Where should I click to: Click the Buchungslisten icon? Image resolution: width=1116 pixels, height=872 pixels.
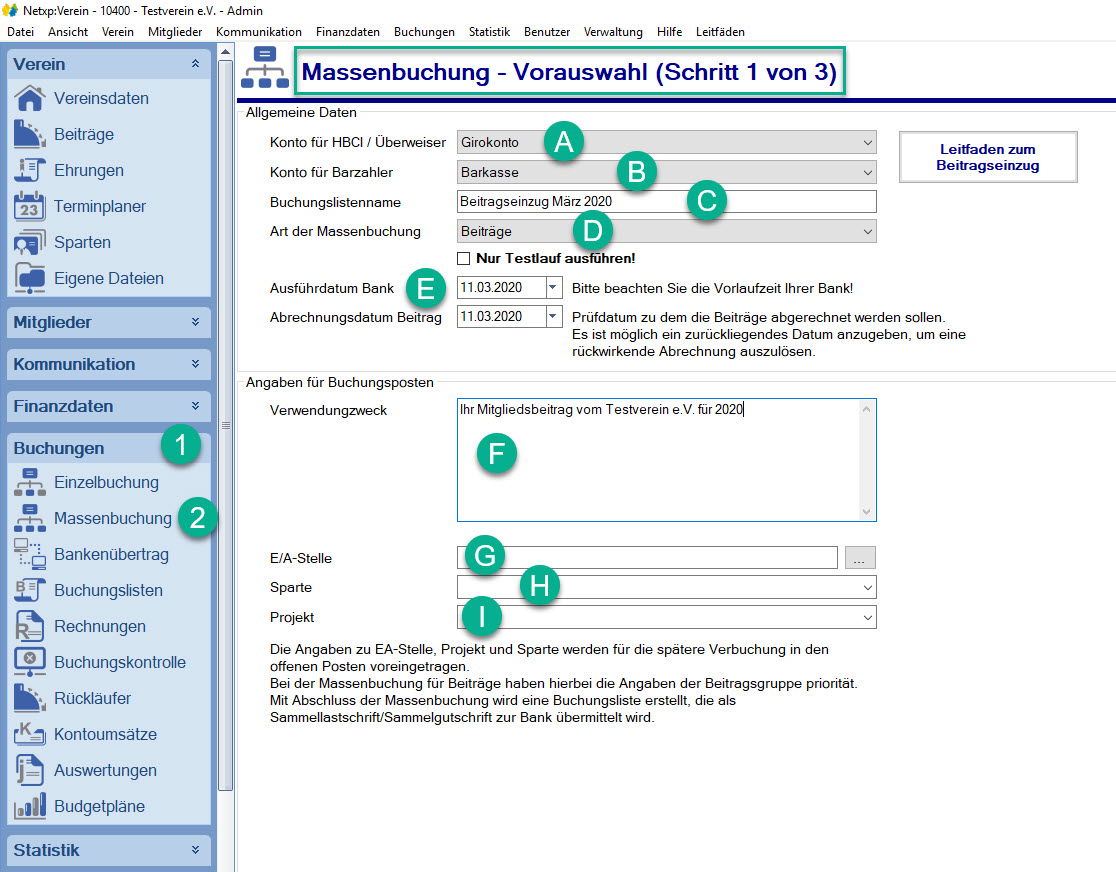[x=29, y=590]
